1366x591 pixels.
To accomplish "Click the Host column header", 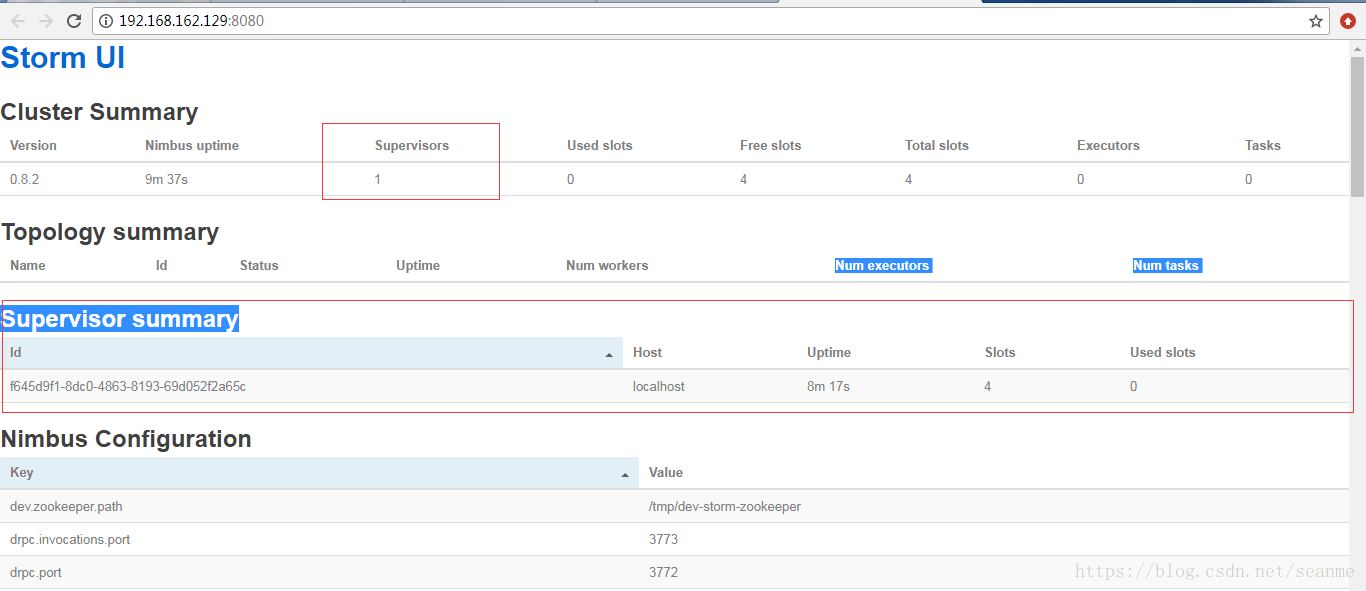I will pos(648,353).
